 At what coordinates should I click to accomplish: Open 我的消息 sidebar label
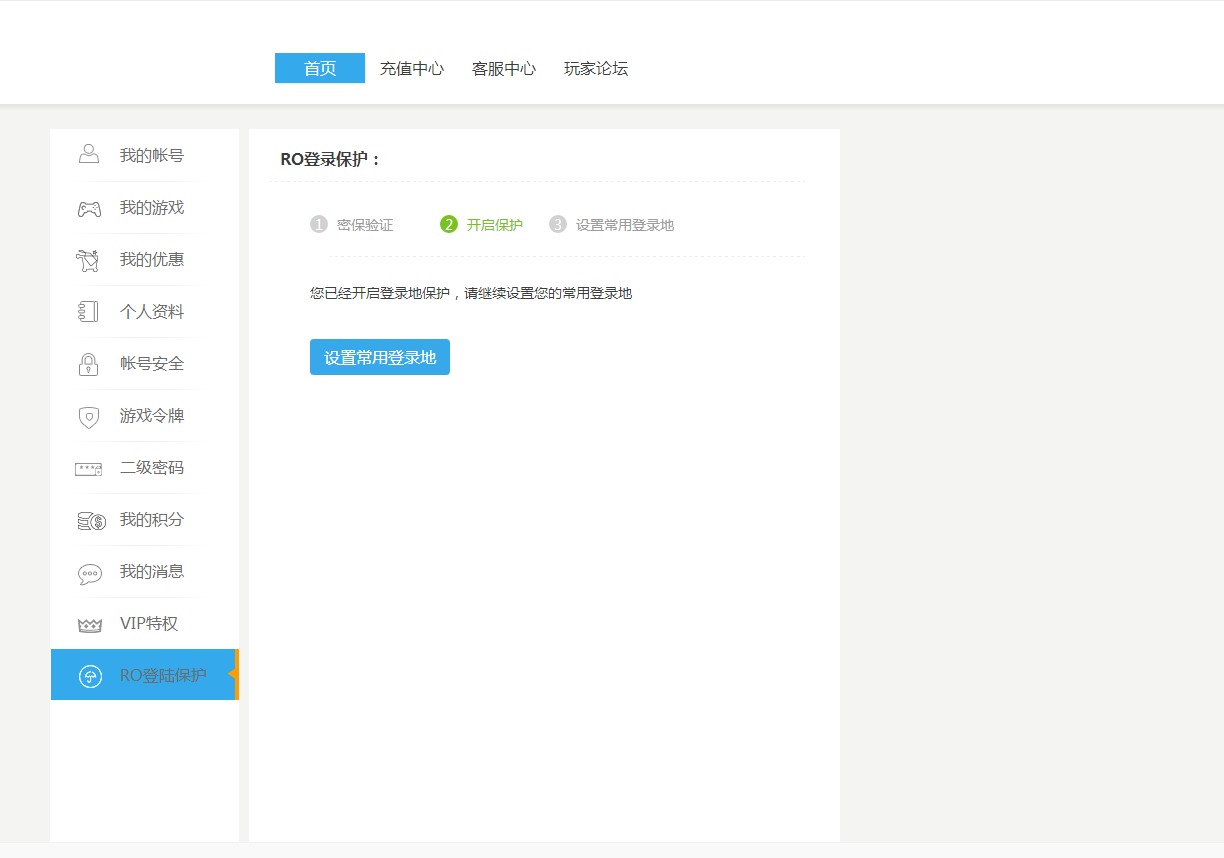152,571
